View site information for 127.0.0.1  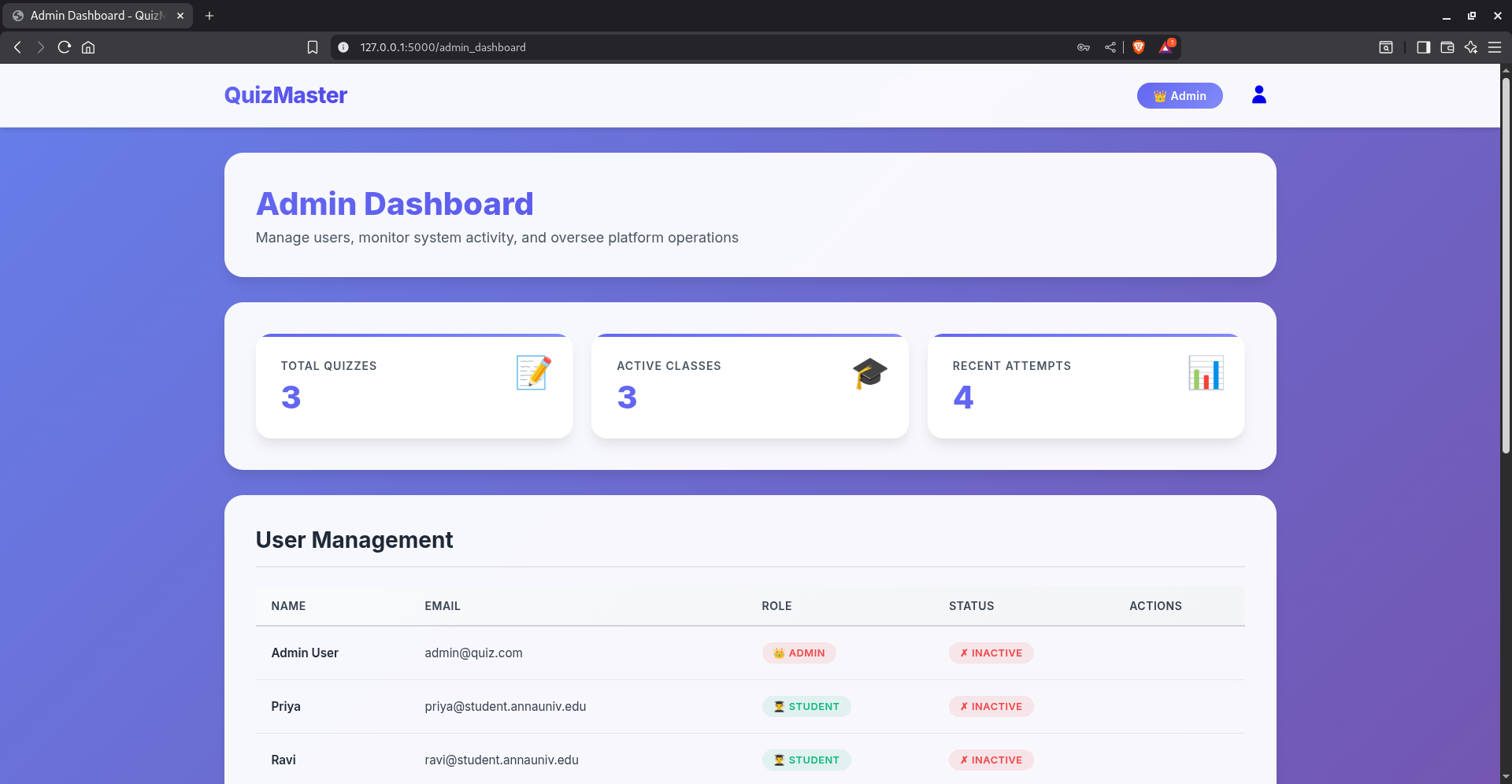[x=343, y=47]
